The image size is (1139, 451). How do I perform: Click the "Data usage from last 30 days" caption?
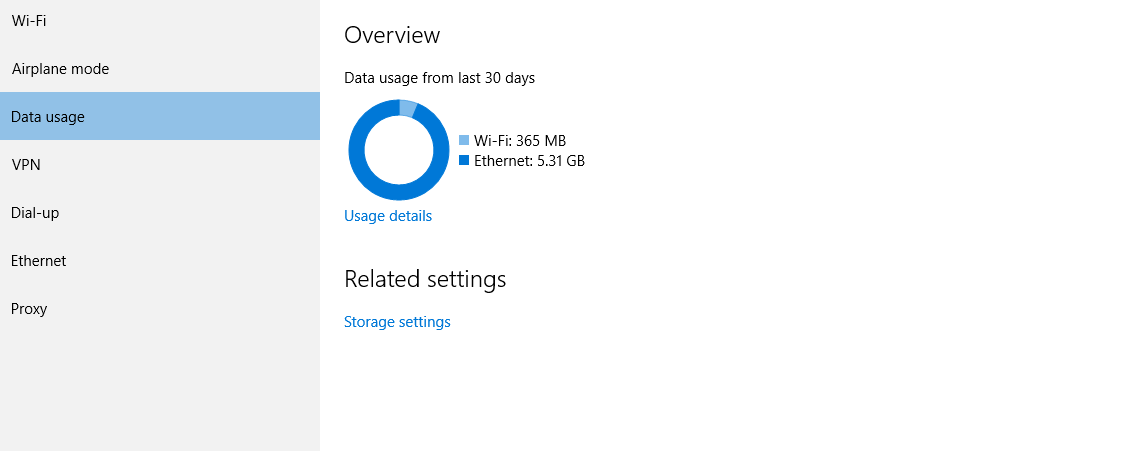point(439,78)
